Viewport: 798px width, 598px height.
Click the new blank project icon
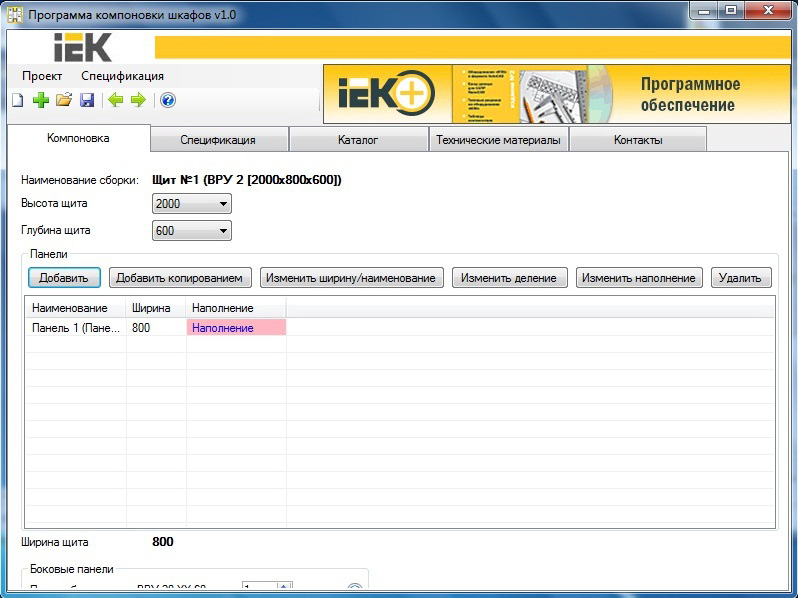point(17,100)
